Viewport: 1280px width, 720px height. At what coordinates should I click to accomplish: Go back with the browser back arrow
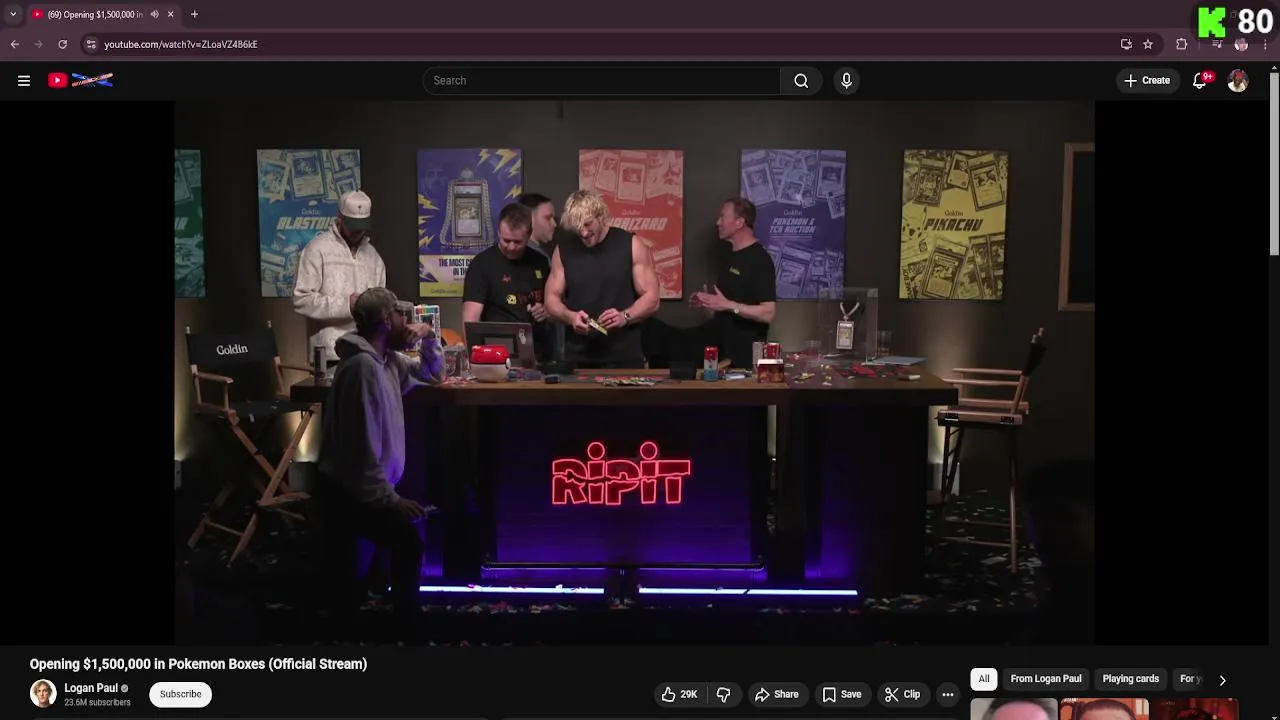click(14, 44)
